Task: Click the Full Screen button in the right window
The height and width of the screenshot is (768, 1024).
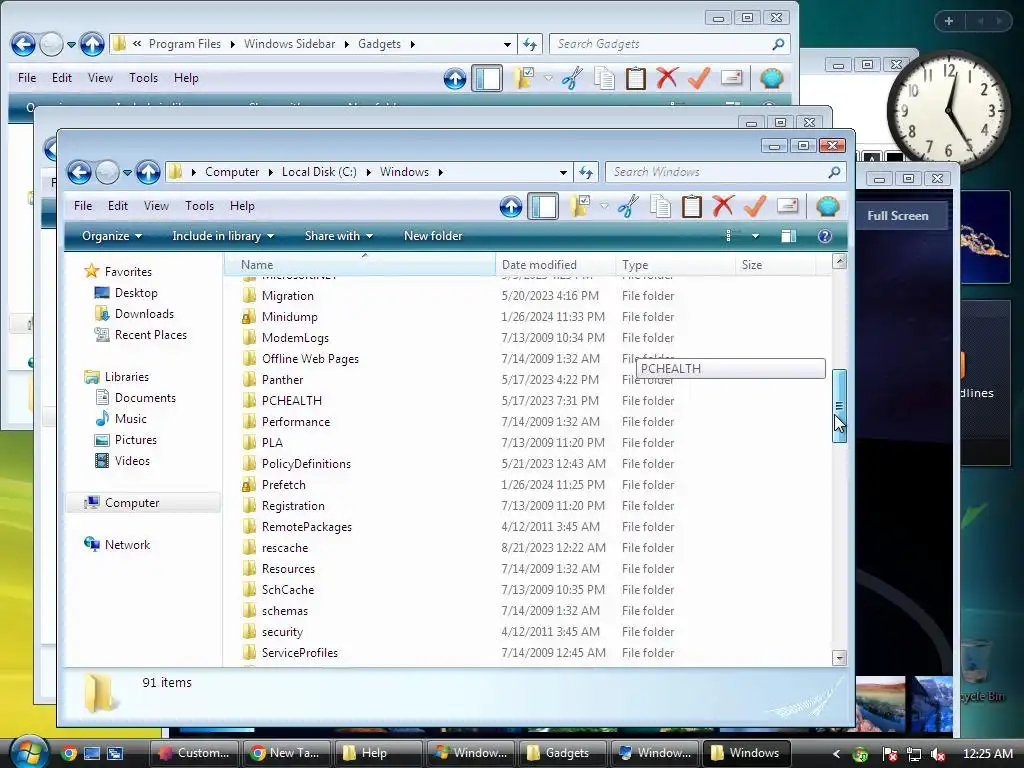Action: click(x=897, y=216)
